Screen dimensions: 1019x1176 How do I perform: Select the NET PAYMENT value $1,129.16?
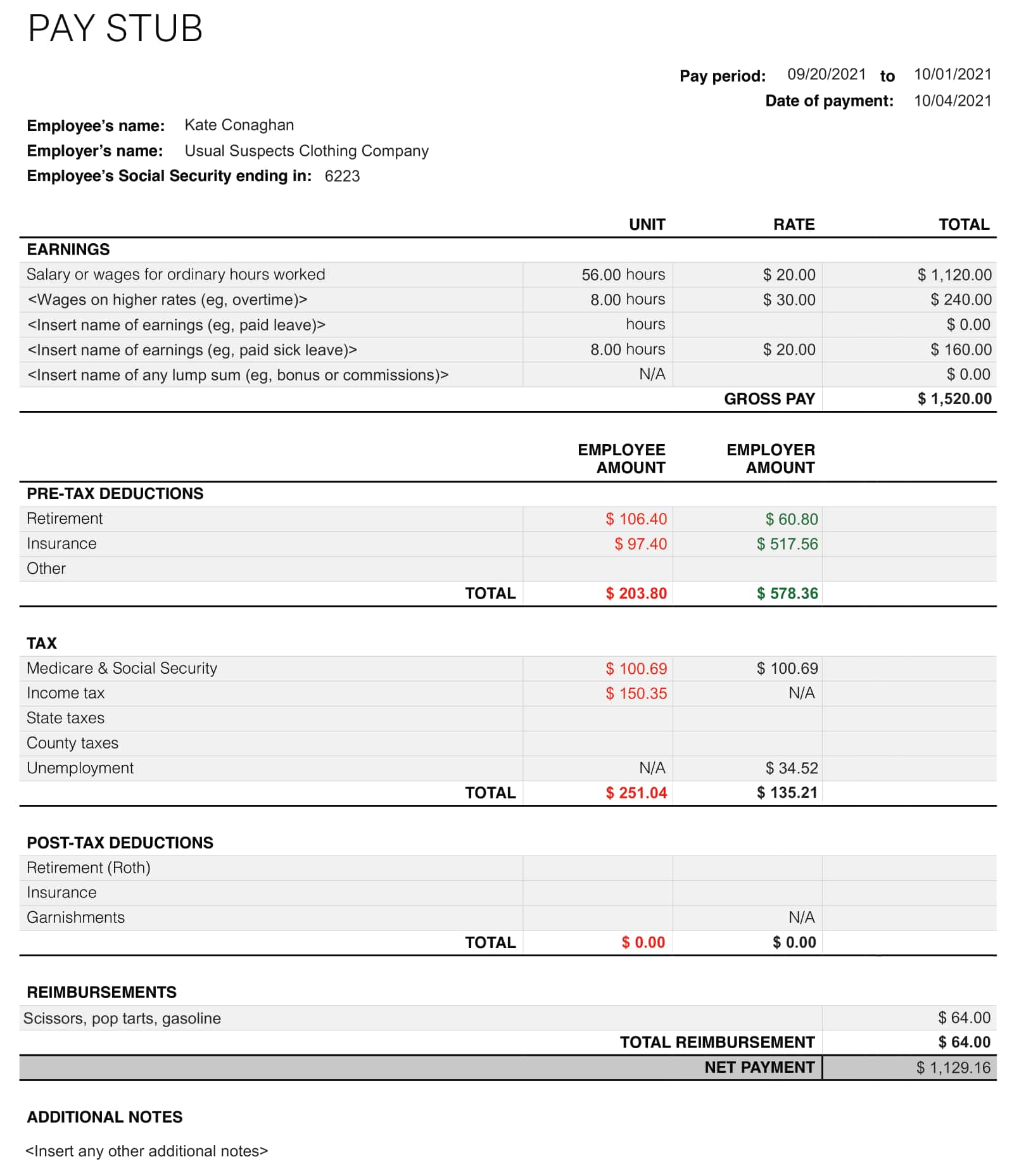click(x=953, y=1068)
